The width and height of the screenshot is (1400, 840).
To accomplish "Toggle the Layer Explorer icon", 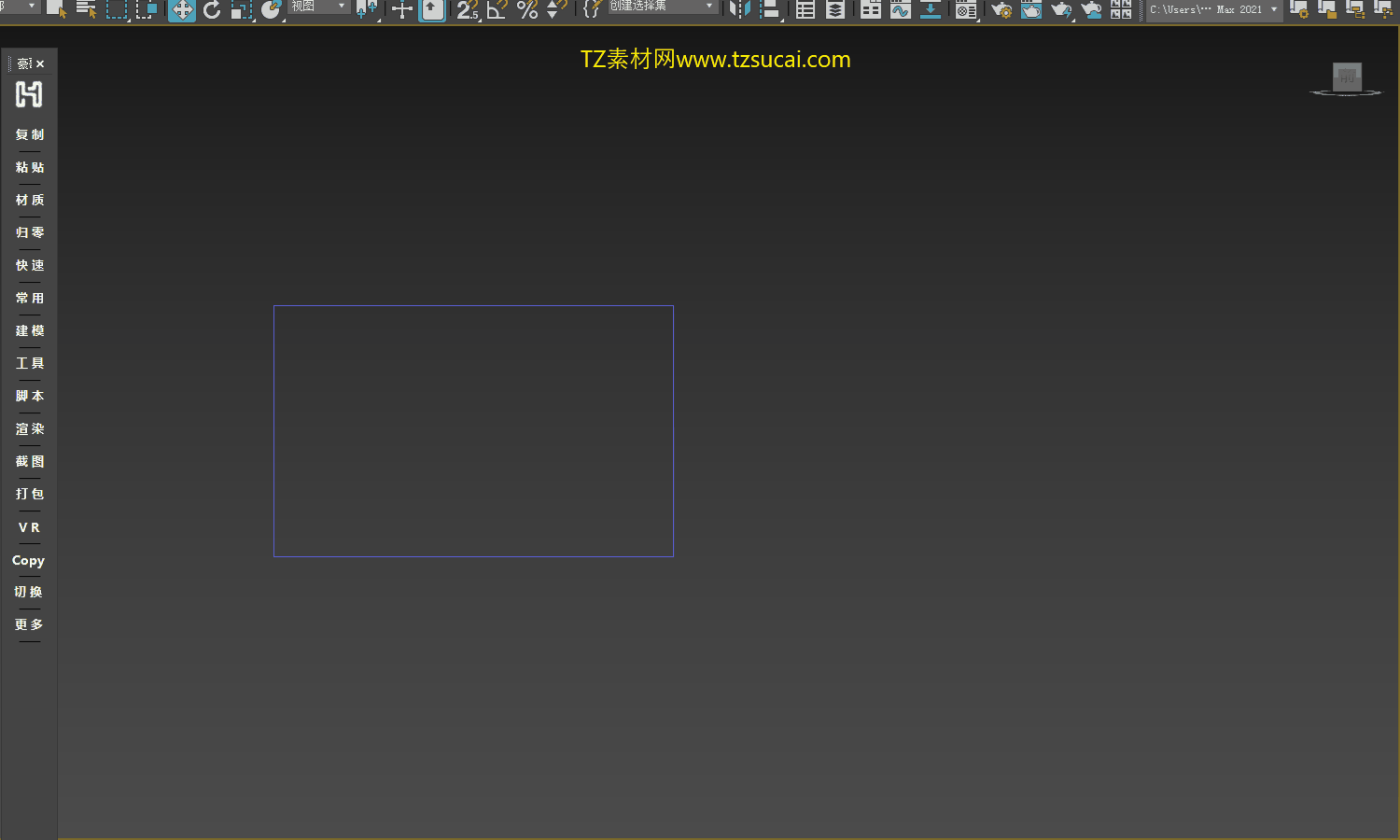I will coord(835,9).
